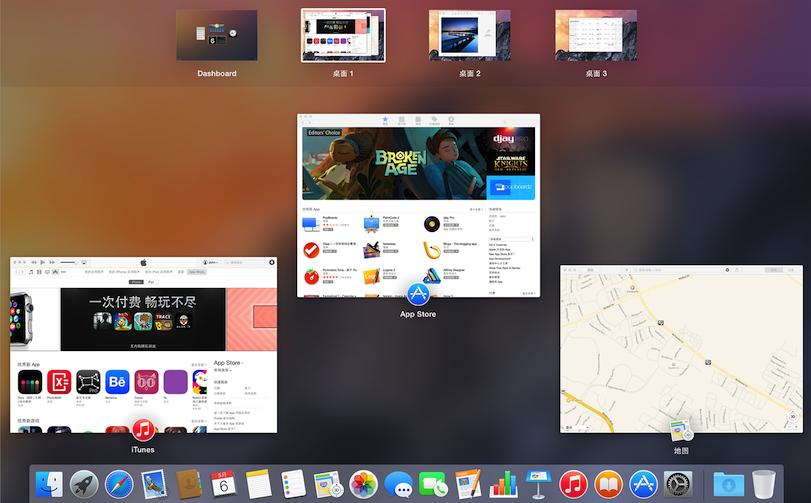The image size is (811, 503).
Task: Select iPhone segment in iTunes window
Action: (136, 282)
